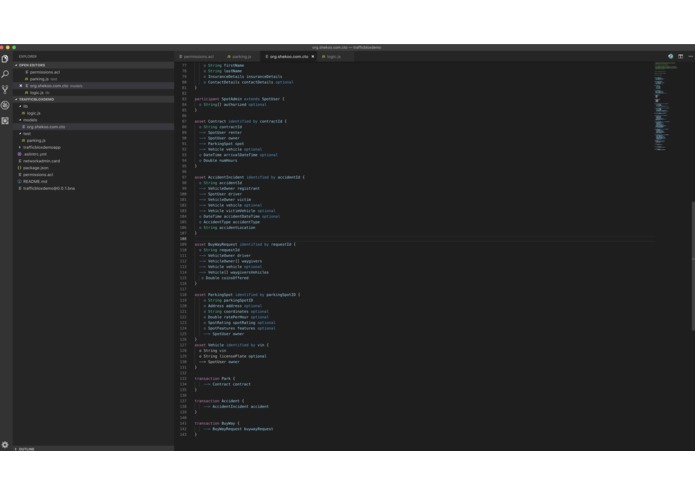Open the Search view in activity bar
Image resolution: width=695 pixels, height=494 pixels.
tap(5, 74)
